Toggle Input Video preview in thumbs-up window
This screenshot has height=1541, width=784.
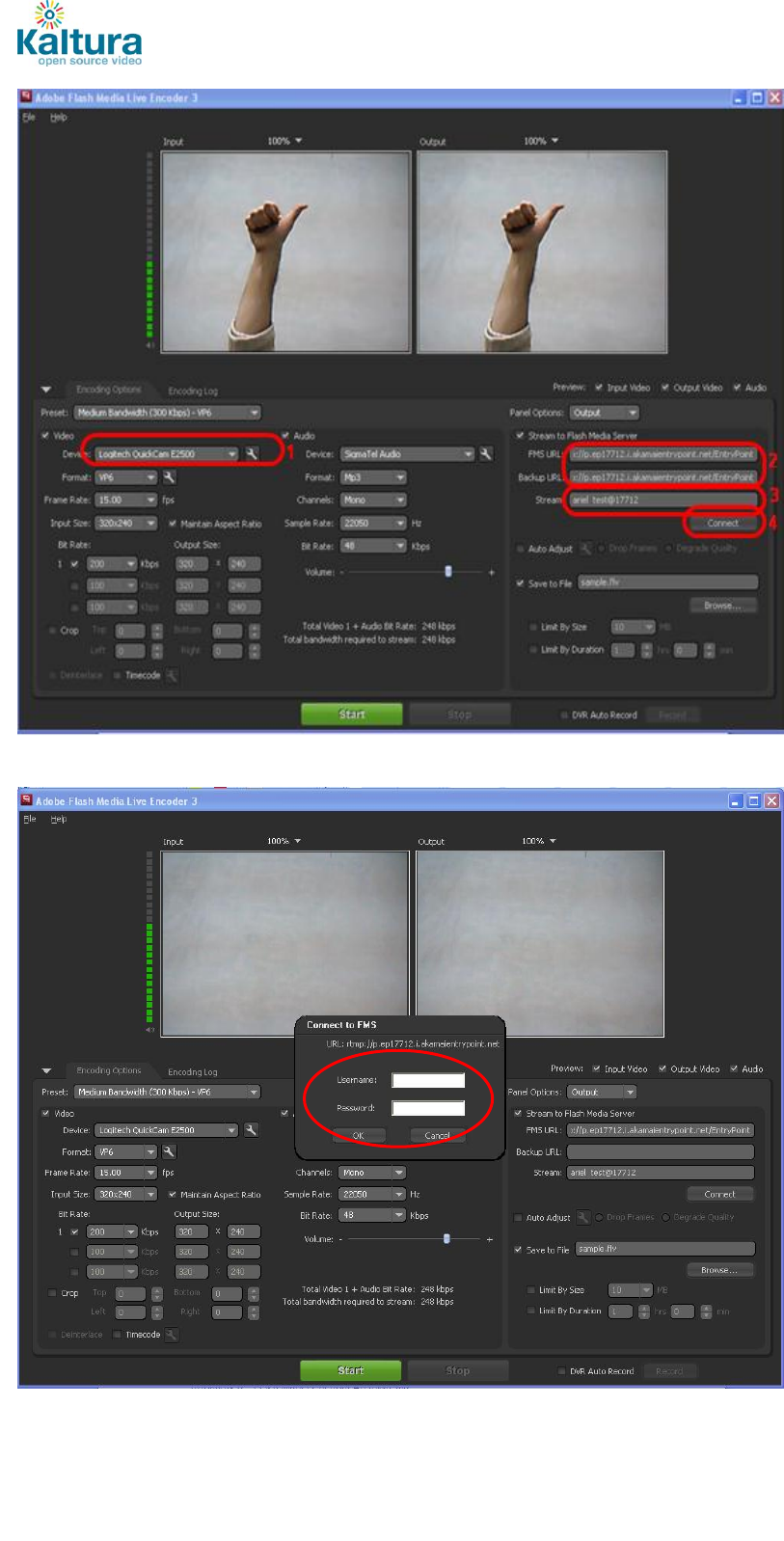coord(599,388)
